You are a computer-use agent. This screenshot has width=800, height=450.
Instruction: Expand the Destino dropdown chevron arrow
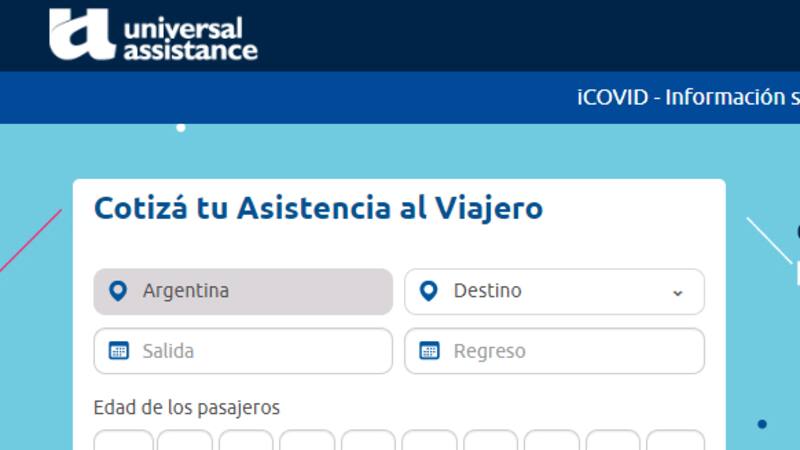pyautogui.click(x=677, y=292)
